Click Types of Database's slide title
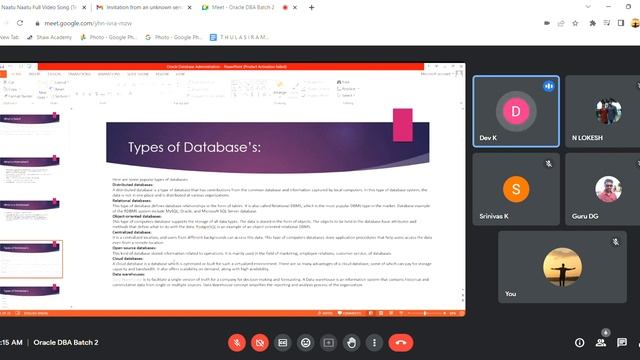 194,147
